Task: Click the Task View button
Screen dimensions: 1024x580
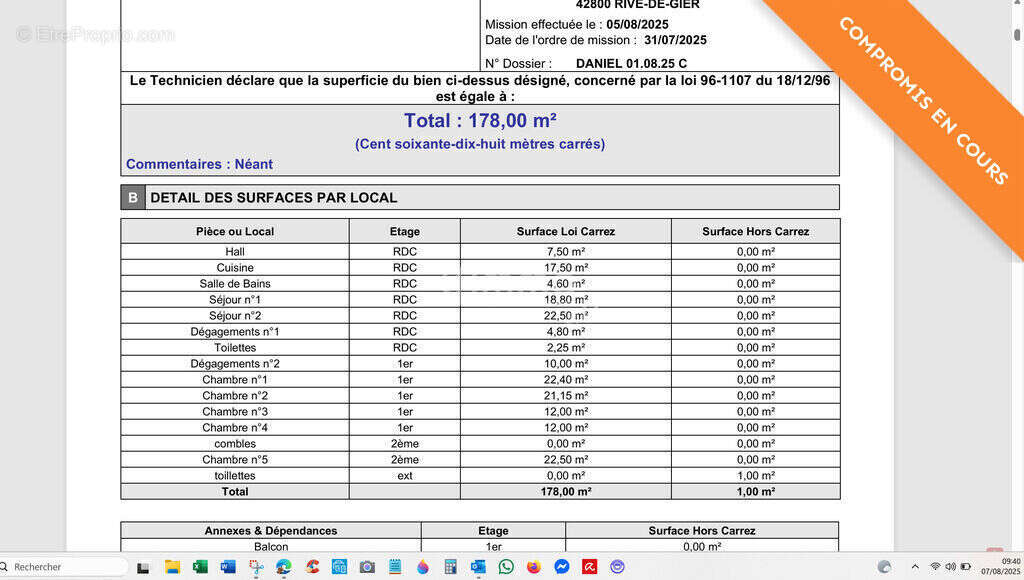Action: tap(143, 567)
